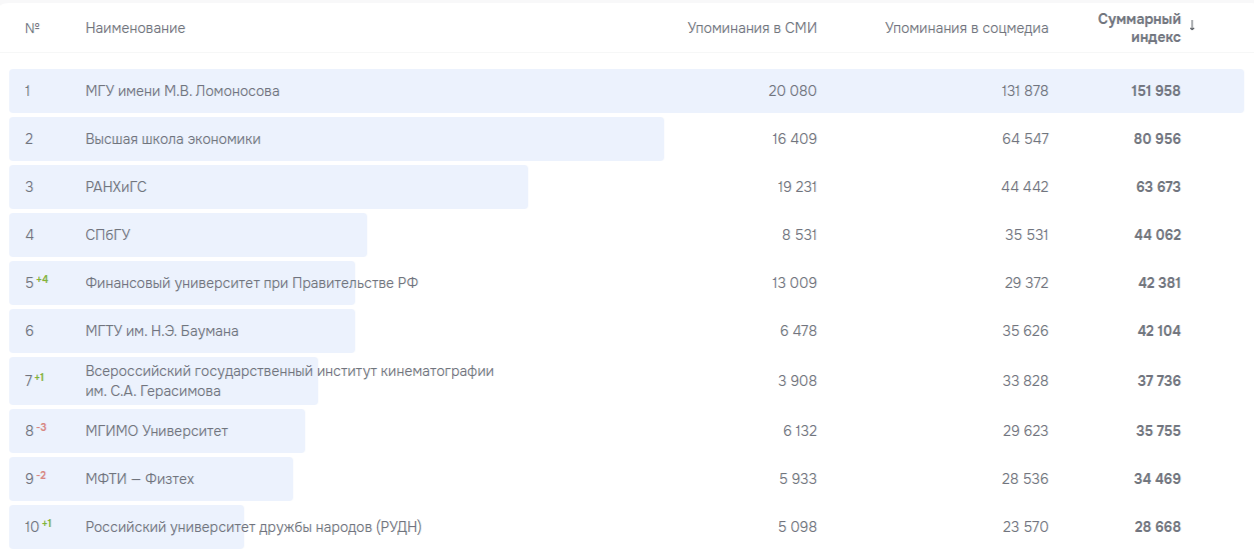Screen dimensions: 1254x552
Task: Click the sort arrow beside Суммарный индекс
Action: [x=1192, y=26]
